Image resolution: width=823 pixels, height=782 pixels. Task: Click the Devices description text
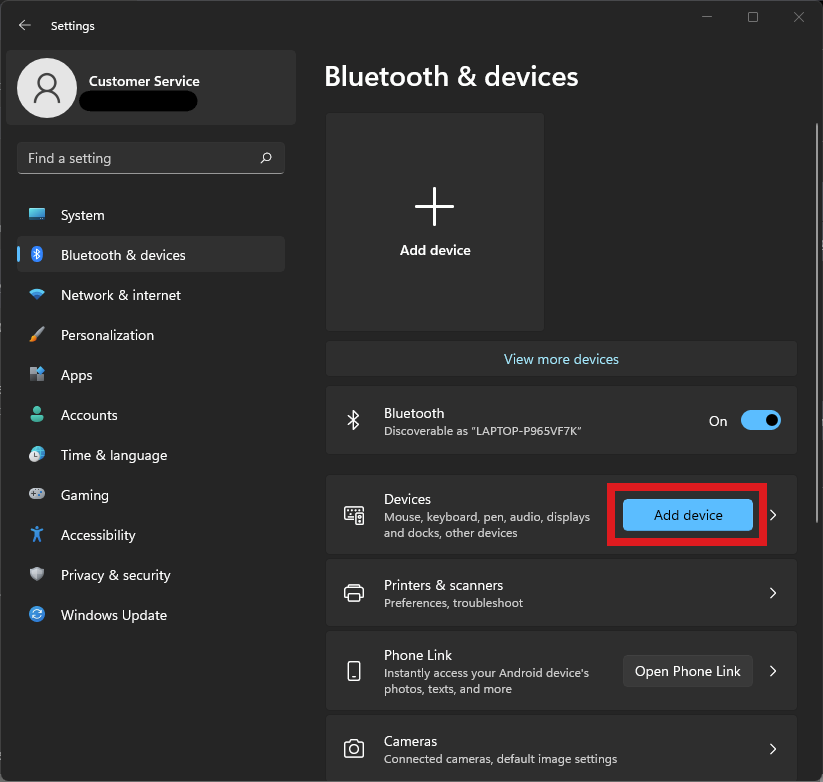pos(487,525)
